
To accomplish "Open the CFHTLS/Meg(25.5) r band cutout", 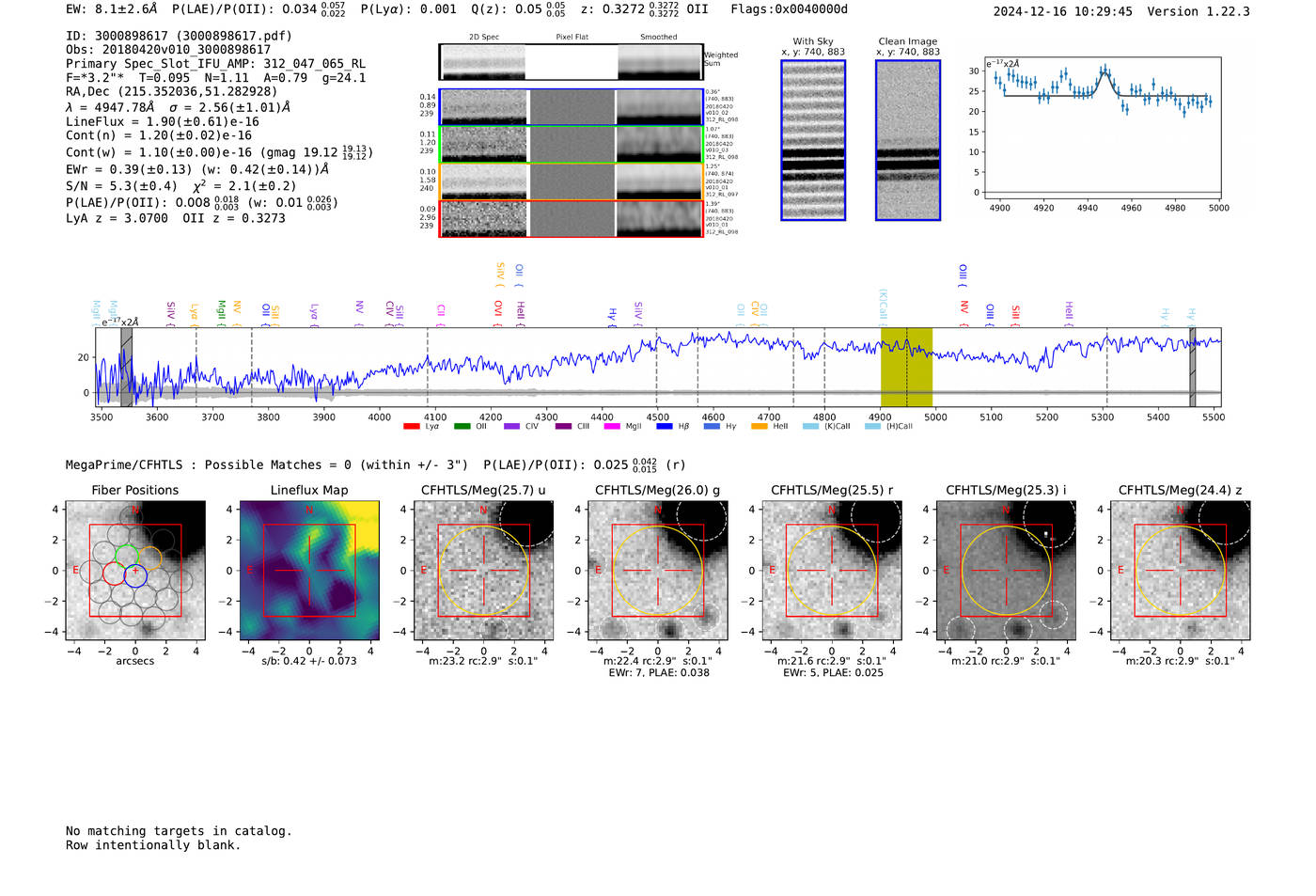I will point(832,571).
